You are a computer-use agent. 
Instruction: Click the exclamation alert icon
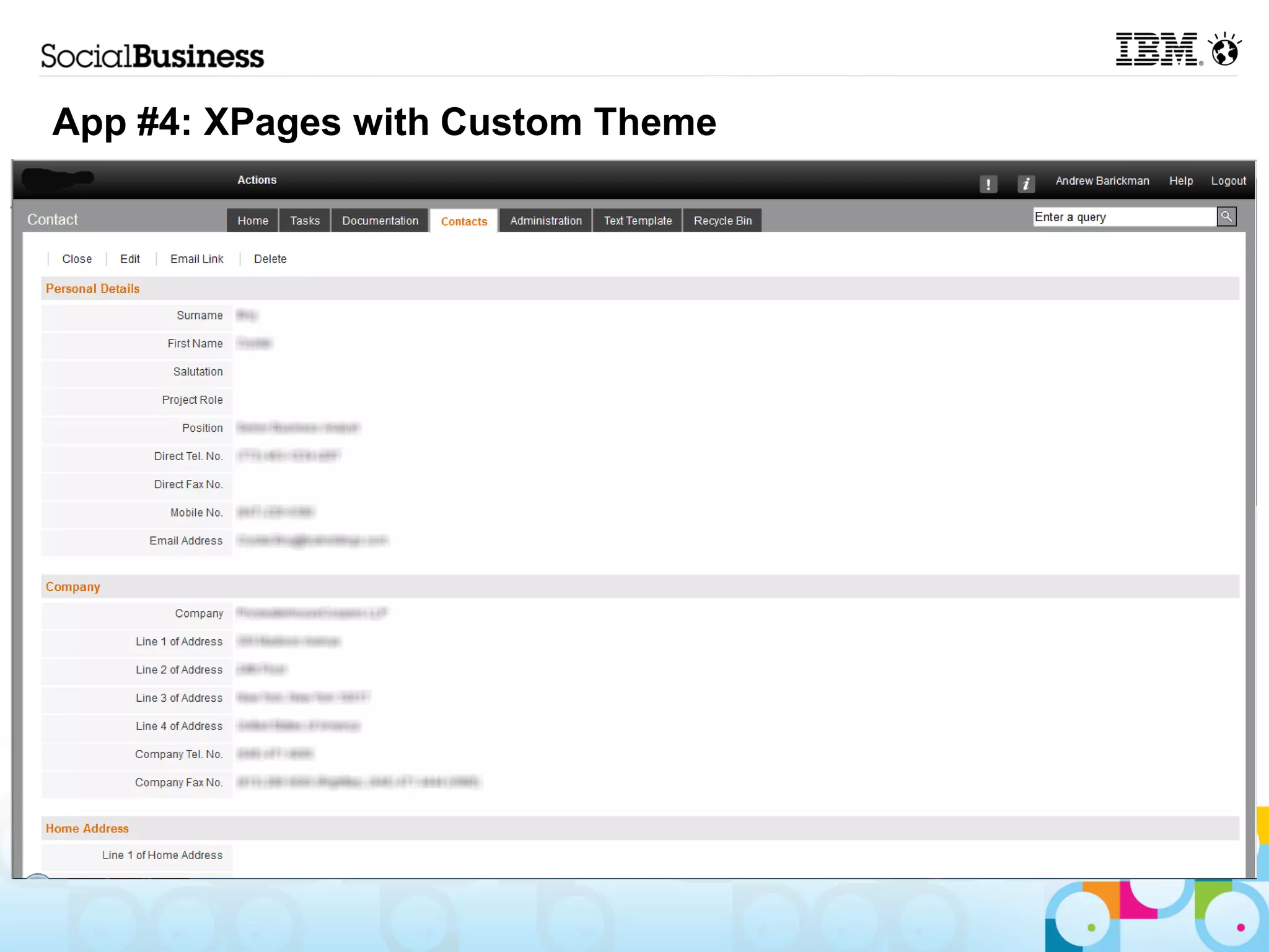988,184
